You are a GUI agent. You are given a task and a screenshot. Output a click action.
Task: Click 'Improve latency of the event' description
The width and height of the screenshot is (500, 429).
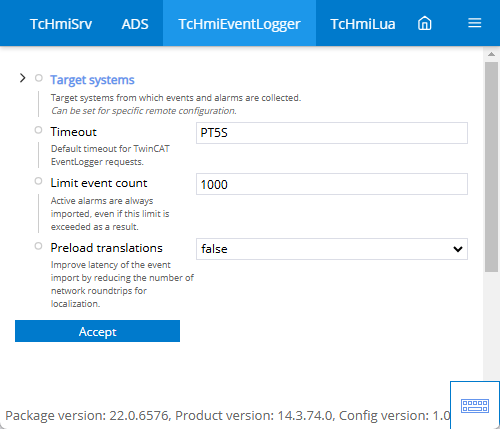[x=122, y=284]
